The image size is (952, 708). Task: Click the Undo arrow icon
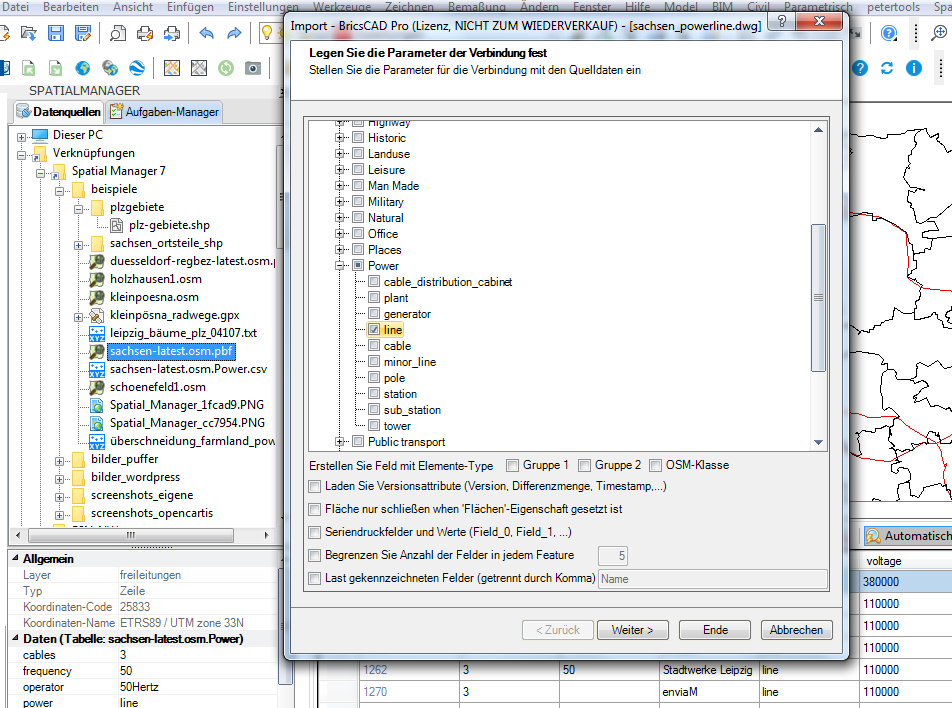(206, 33)
